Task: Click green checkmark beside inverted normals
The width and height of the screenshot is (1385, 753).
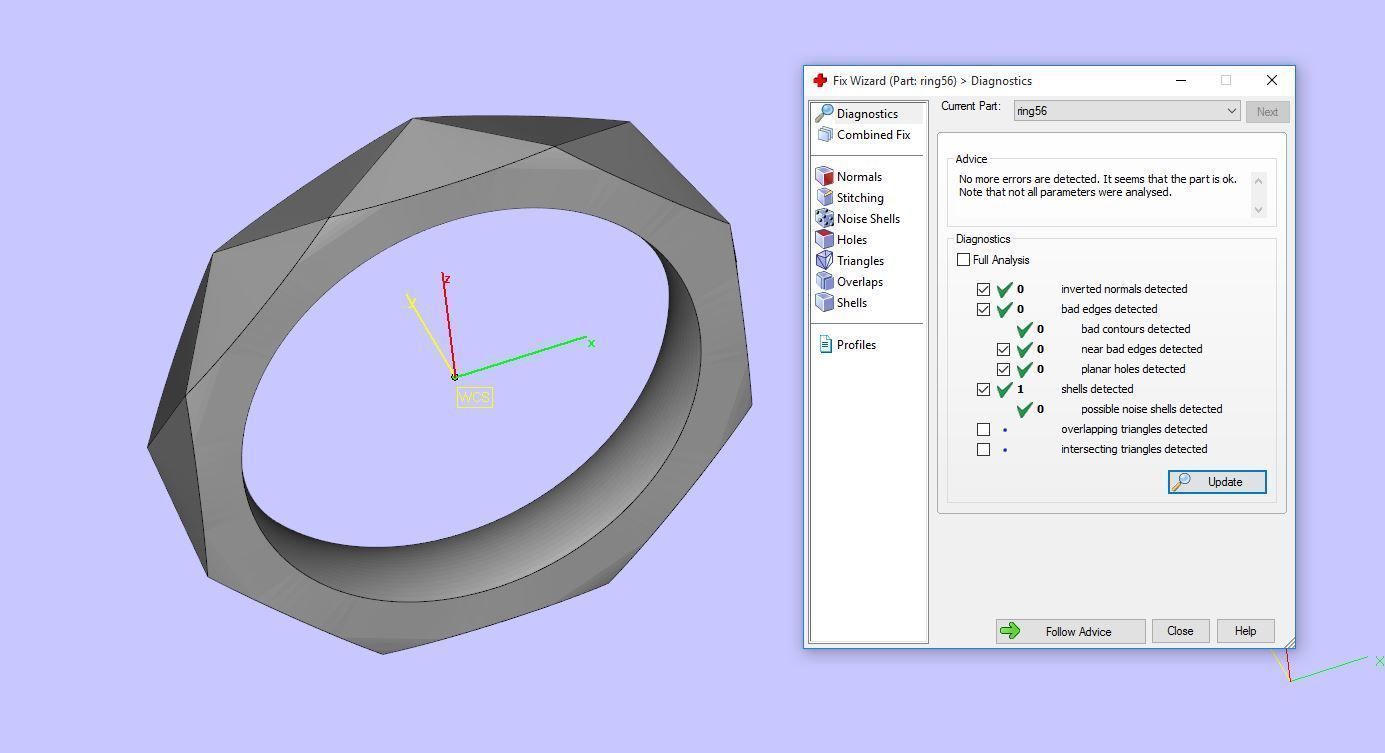Action: 1005,289
